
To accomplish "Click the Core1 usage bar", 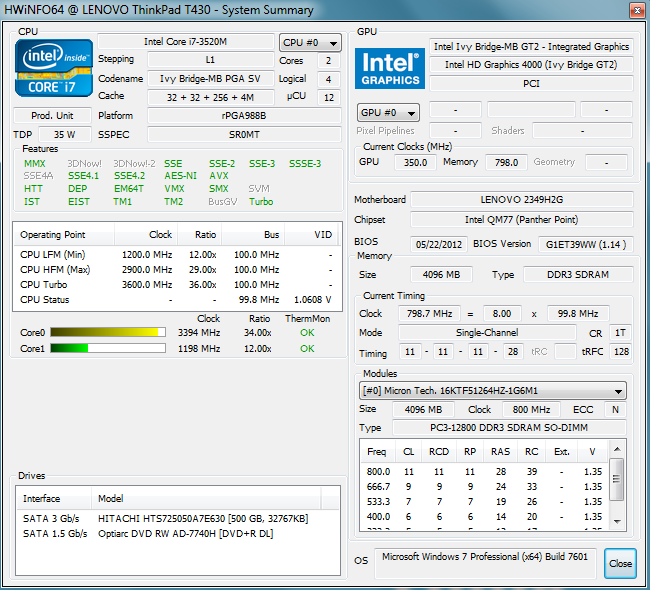I will click(x=108, y=348).
